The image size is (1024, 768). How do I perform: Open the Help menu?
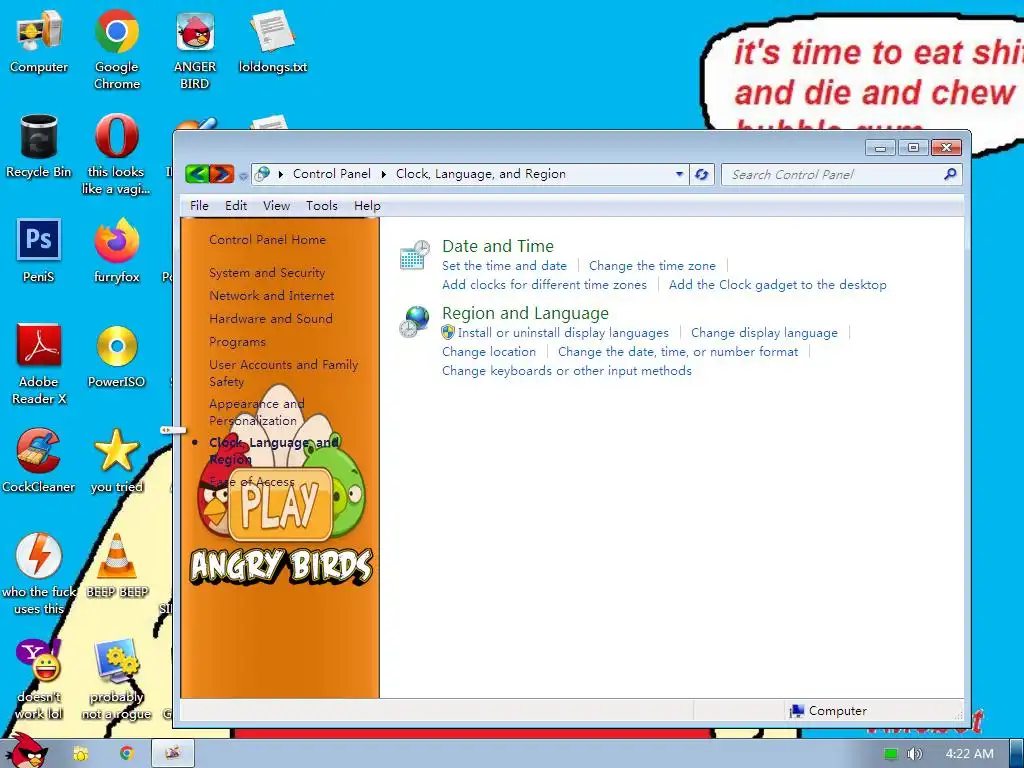[367, 206]
